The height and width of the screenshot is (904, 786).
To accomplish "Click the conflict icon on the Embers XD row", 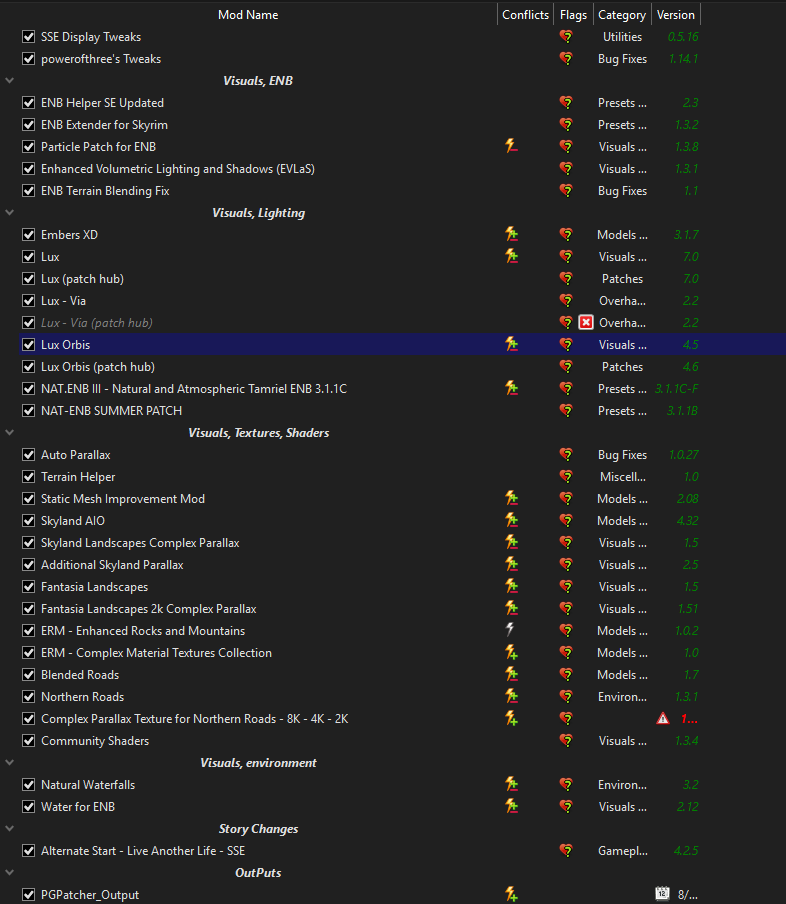I will [x=511, y=235].
